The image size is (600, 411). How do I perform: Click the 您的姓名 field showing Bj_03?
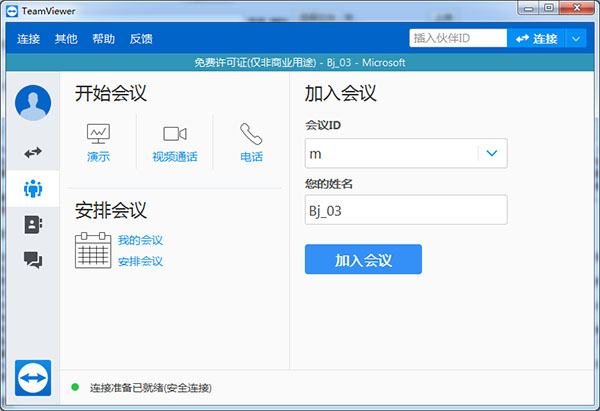[x=406, y=210]
